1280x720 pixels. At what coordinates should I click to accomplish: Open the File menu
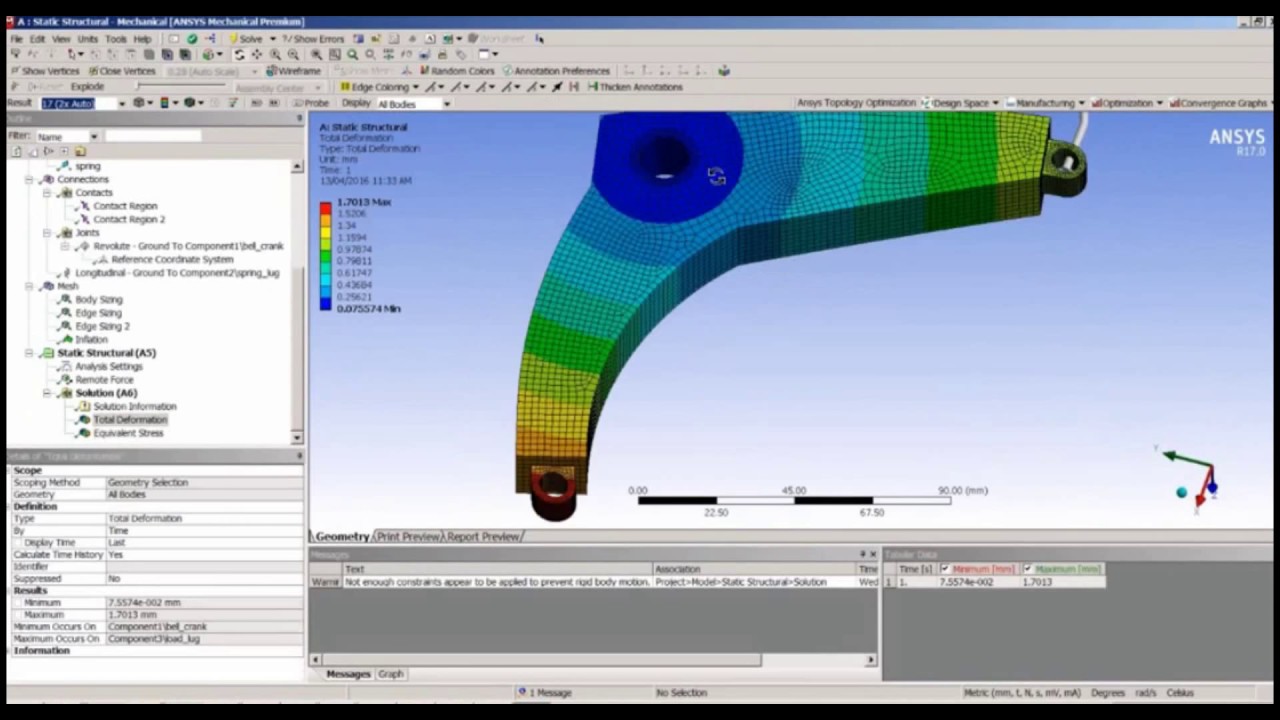pyautogui.click(x=16, y=39)
